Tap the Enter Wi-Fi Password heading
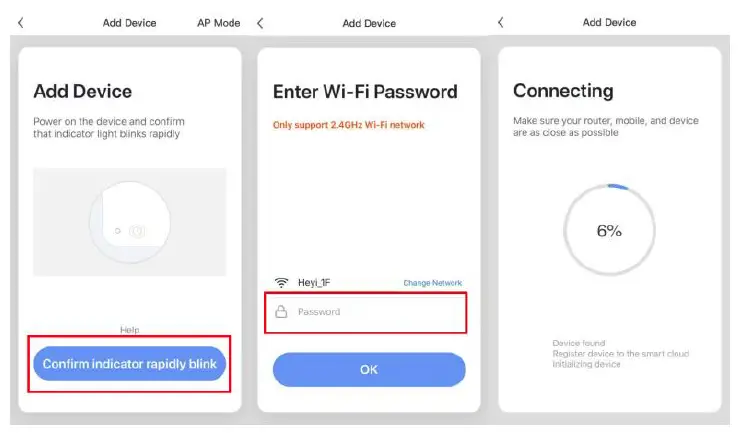741x433 pixels. pos(365,92)
